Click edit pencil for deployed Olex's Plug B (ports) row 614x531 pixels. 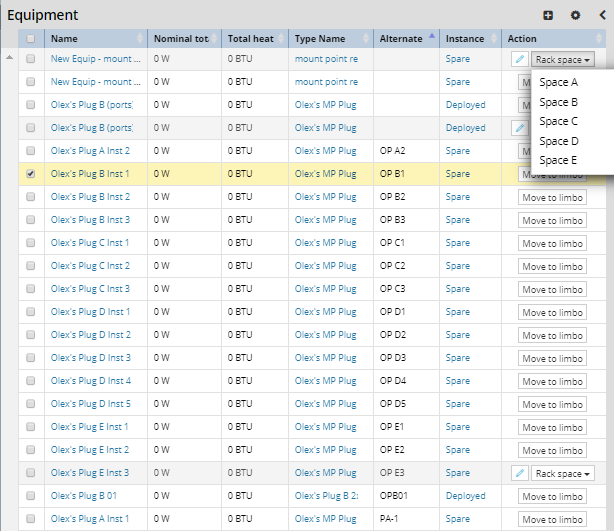(x=520, y=128)
